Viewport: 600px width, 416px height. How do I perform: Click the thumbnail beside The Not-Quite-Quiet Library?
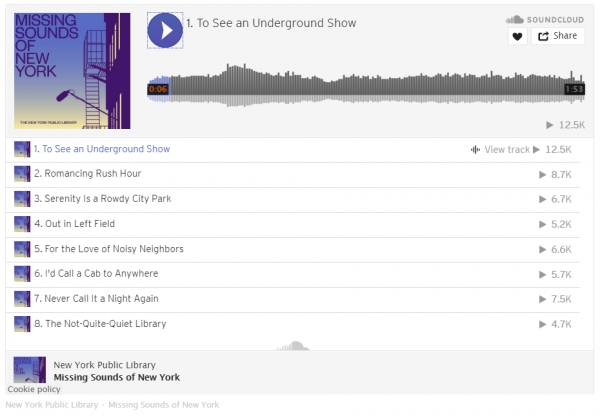coord(22,324)
